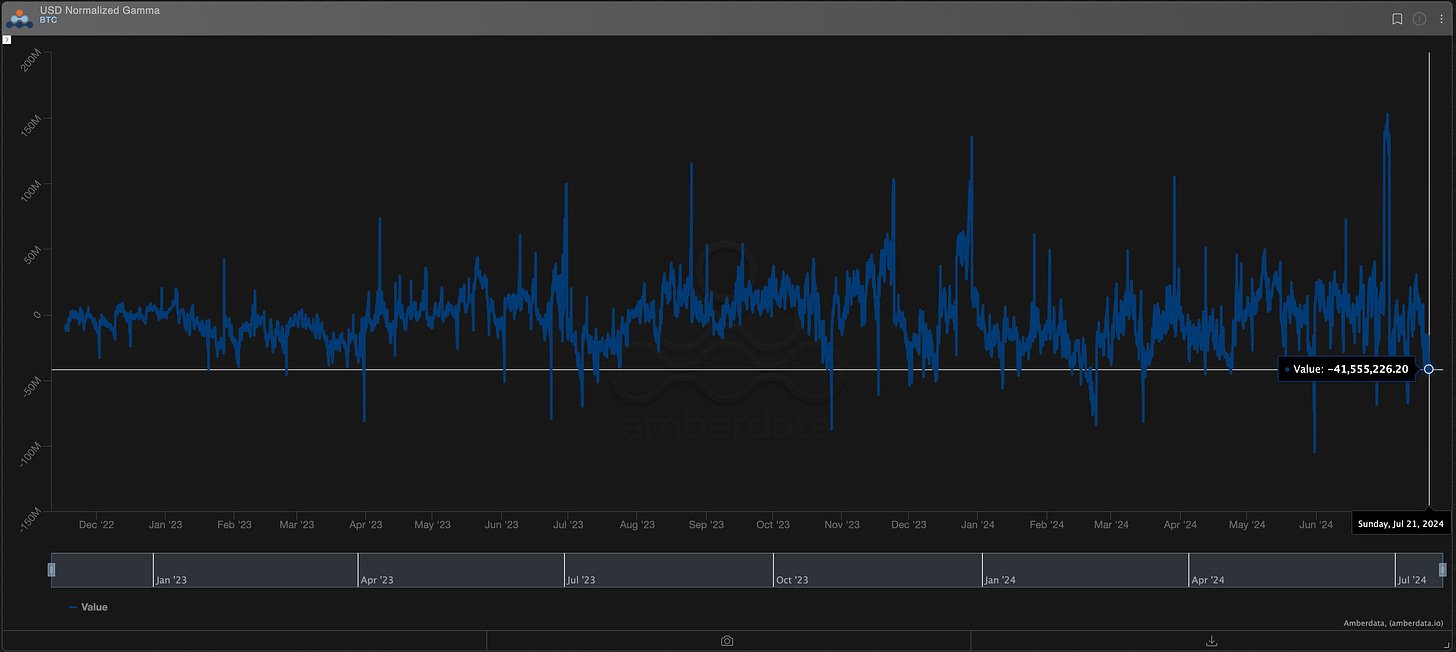Click Jan '24 in range navigator
This screenshot has height=652, width=1456.
pos(1000,580)
